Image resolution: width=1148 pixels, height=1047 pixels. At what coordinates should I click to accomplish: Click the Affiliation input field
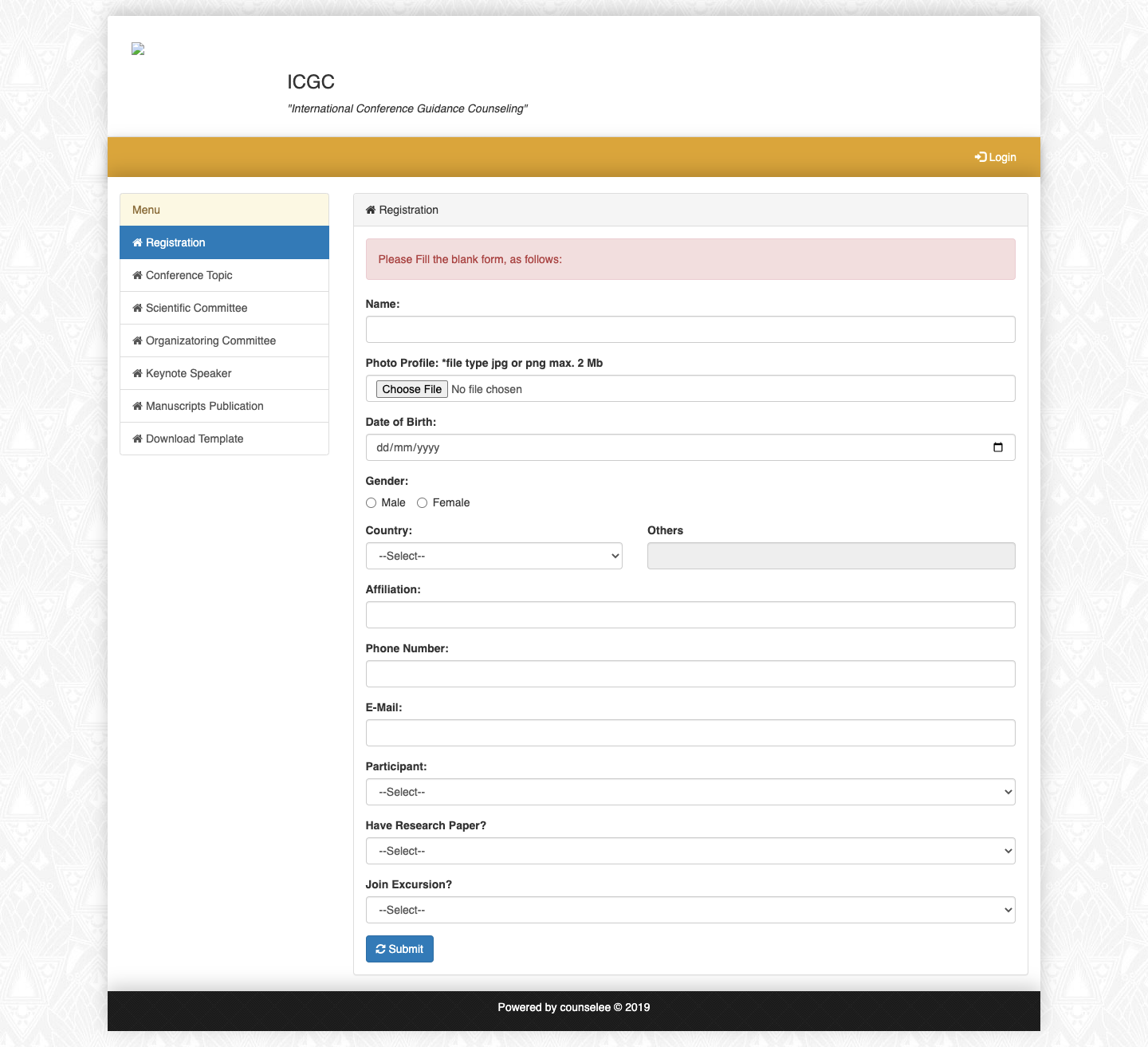pos(690,615)
